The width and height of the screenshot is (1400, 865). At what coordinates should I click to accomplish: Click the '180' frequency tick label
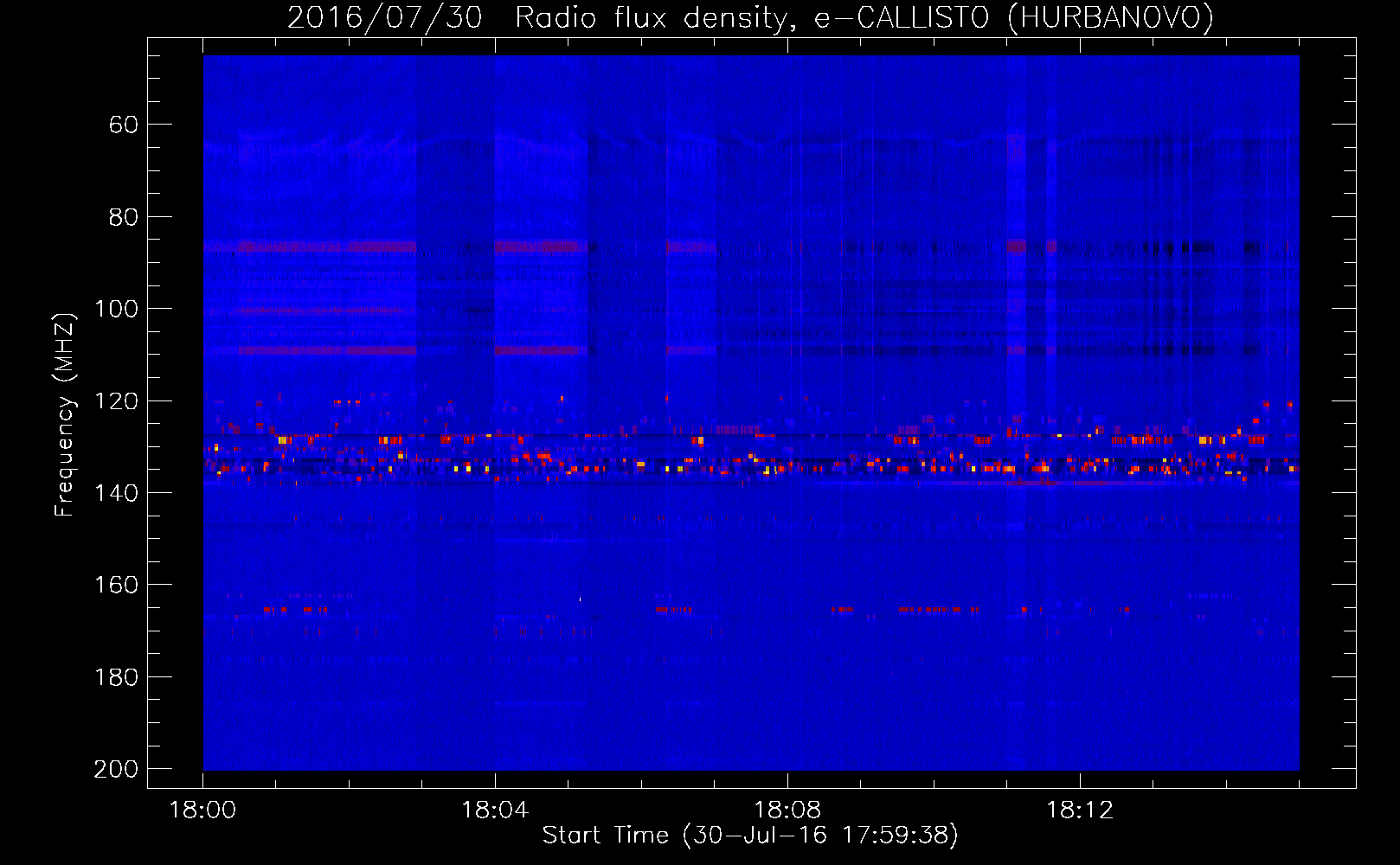[116, 677]
